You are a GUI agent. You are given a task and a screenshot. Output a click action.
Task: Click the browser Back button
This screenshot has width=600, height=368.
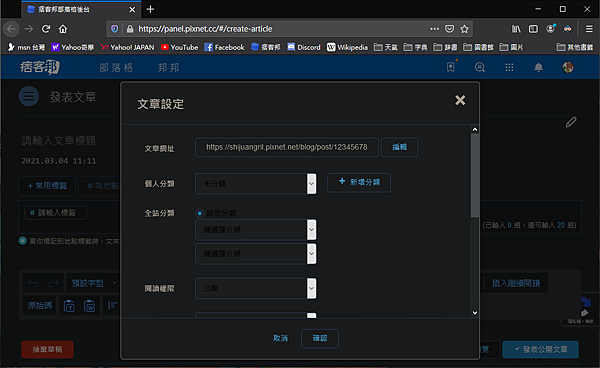click(11, 29)
